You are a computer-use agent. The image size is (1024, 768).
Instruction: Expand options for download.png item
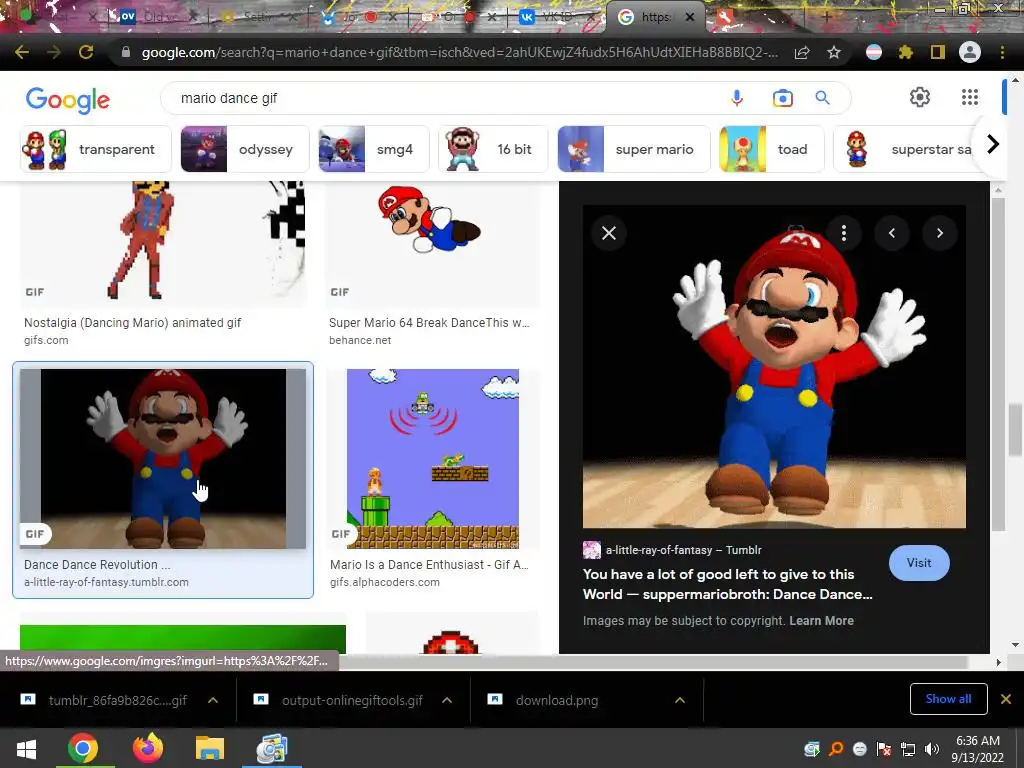(x=680, y=700)
